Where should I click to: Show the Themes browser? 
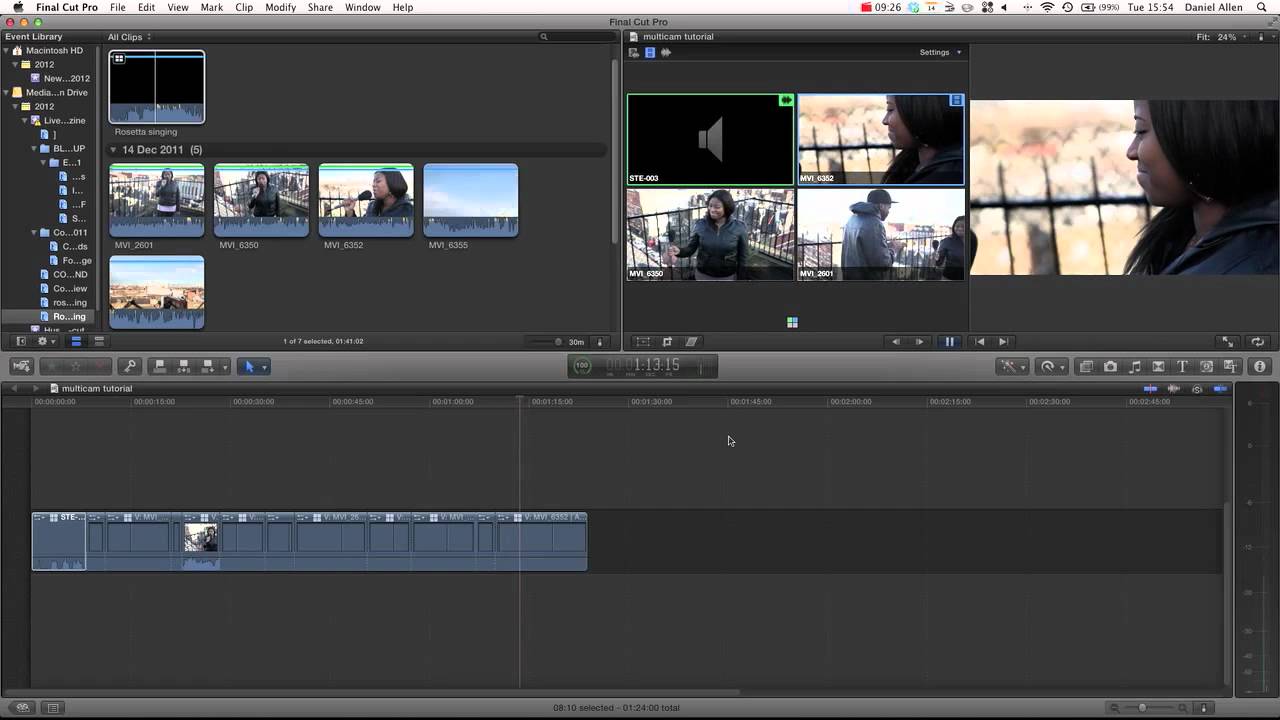[1230, 366]
